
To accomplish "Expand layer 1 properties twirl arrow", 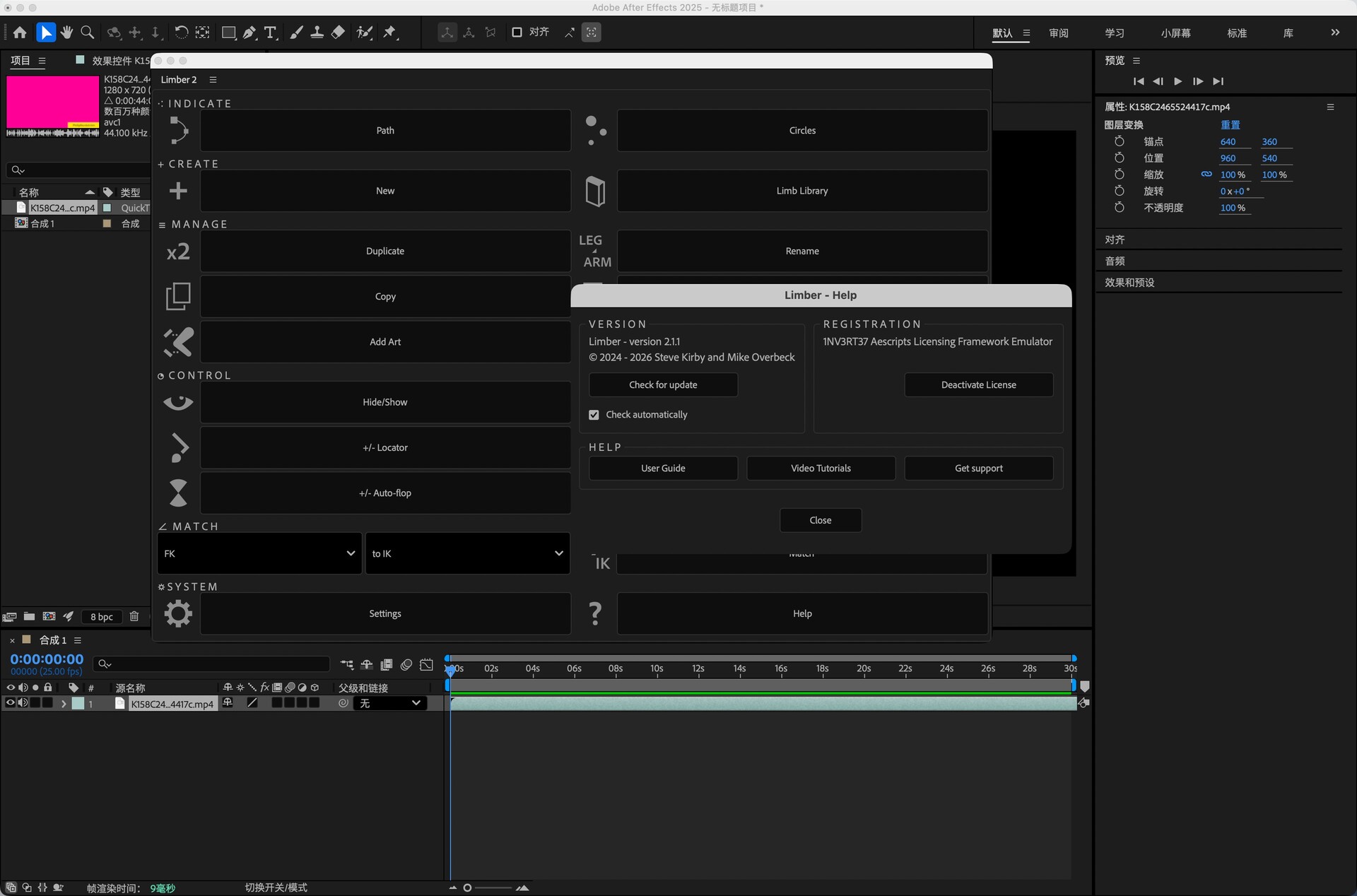I will click(x=64, y=704).
